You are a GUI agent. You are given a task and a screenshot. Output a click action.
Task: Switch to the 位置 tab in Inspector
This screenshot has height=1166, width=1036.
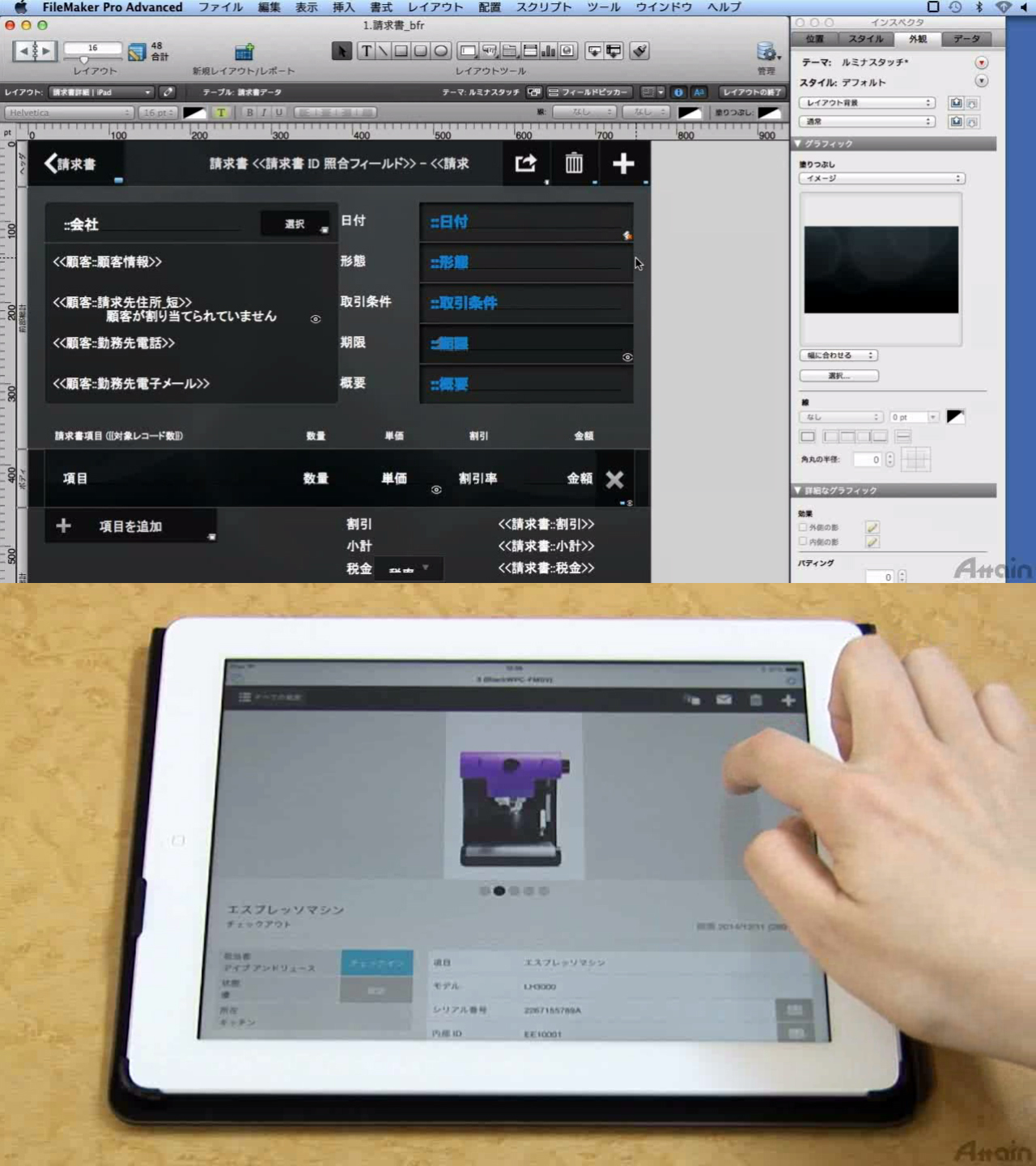[x=815, y=39]
